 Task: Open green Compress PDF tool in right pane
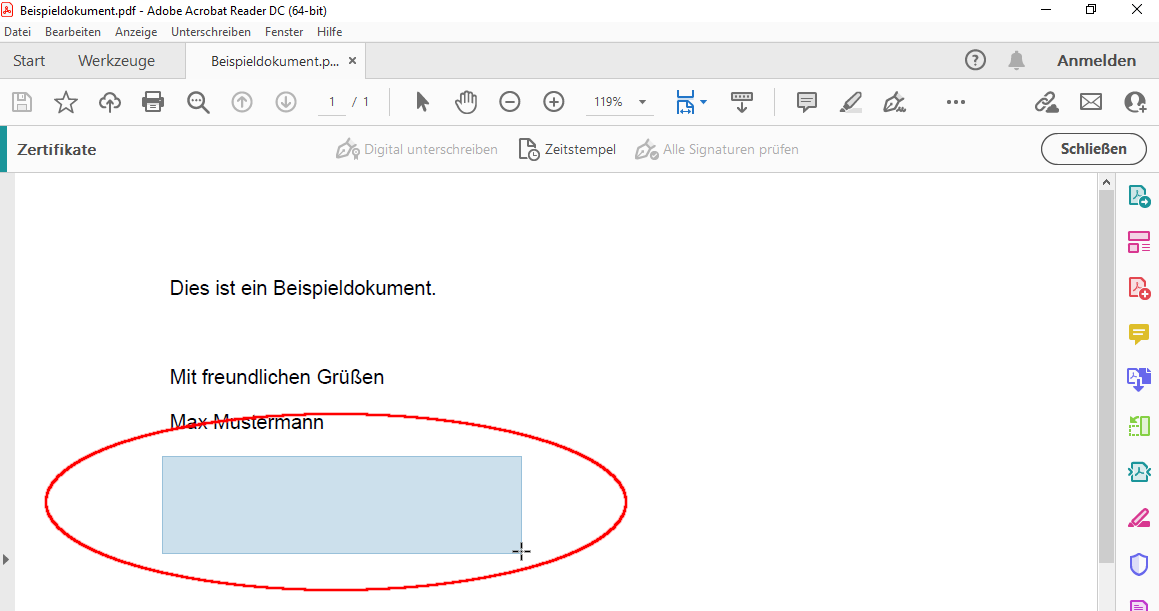point(1138,426)
